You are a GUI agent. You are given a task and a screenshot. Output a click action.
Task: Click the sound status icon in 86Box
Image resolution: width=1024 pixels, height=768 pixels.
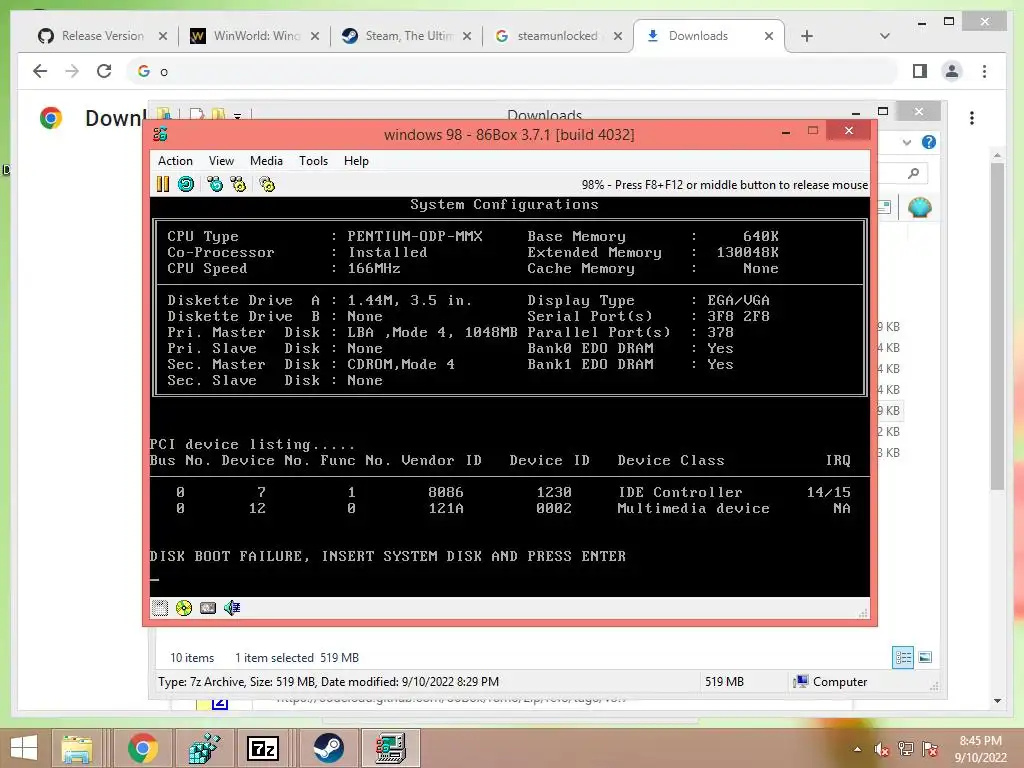click(x=232, y=608)
